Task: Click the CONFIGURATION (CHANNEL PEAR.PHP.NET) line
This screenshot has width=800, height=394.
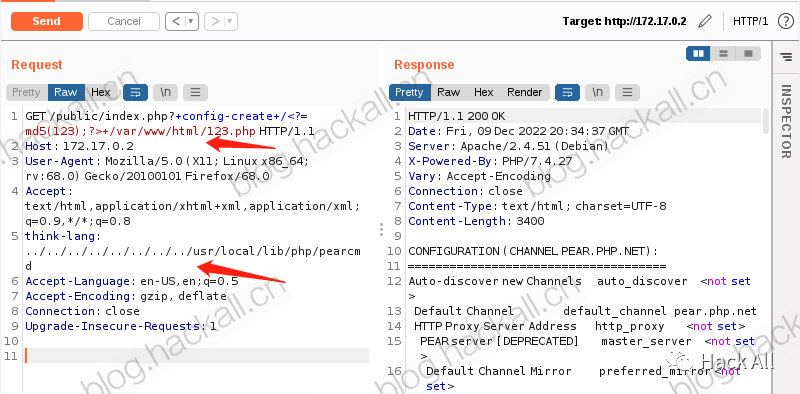Action: pos(533,251)
